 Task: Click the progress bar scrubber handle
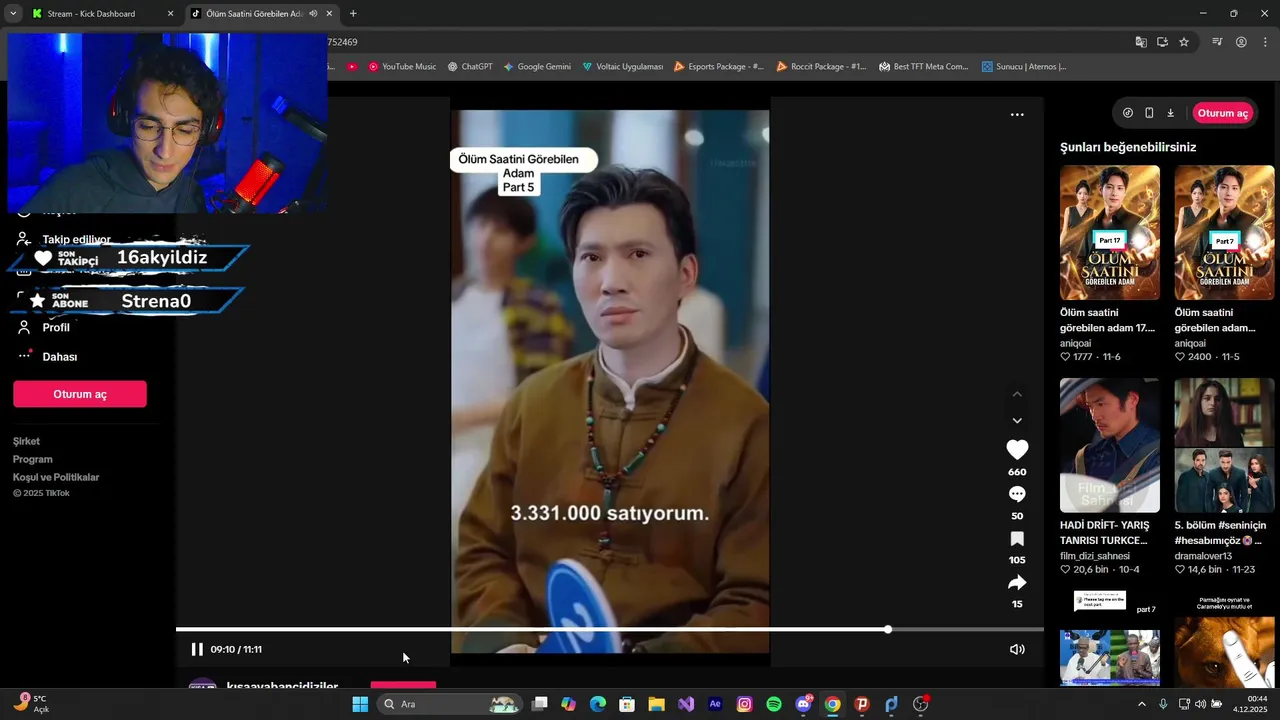887,629
